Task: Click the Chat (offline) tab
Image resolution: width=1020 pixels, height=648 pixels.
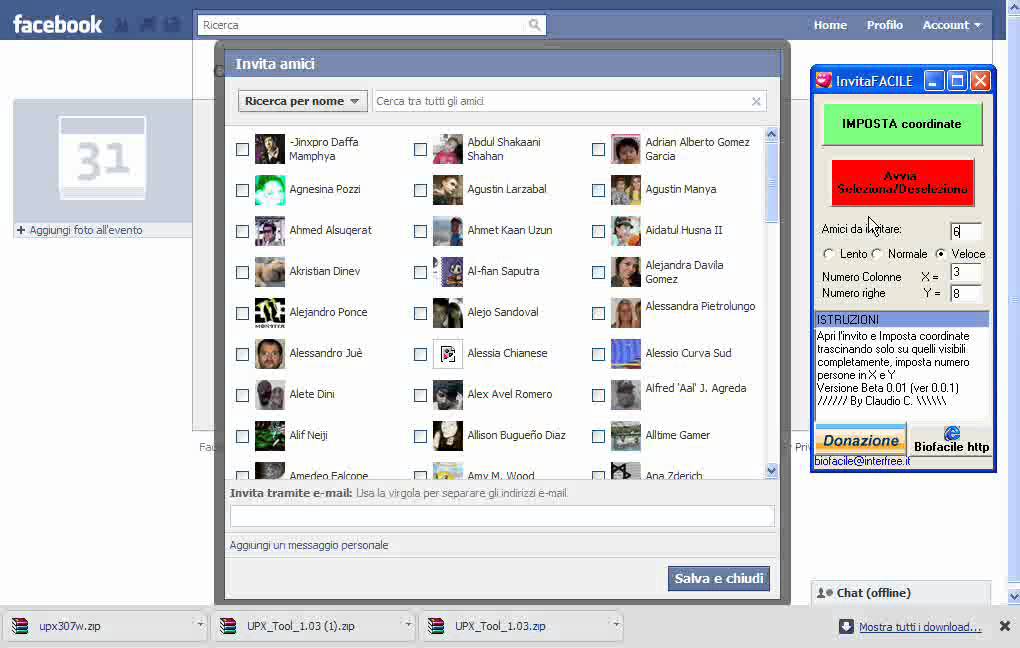Action: point(901,593)
